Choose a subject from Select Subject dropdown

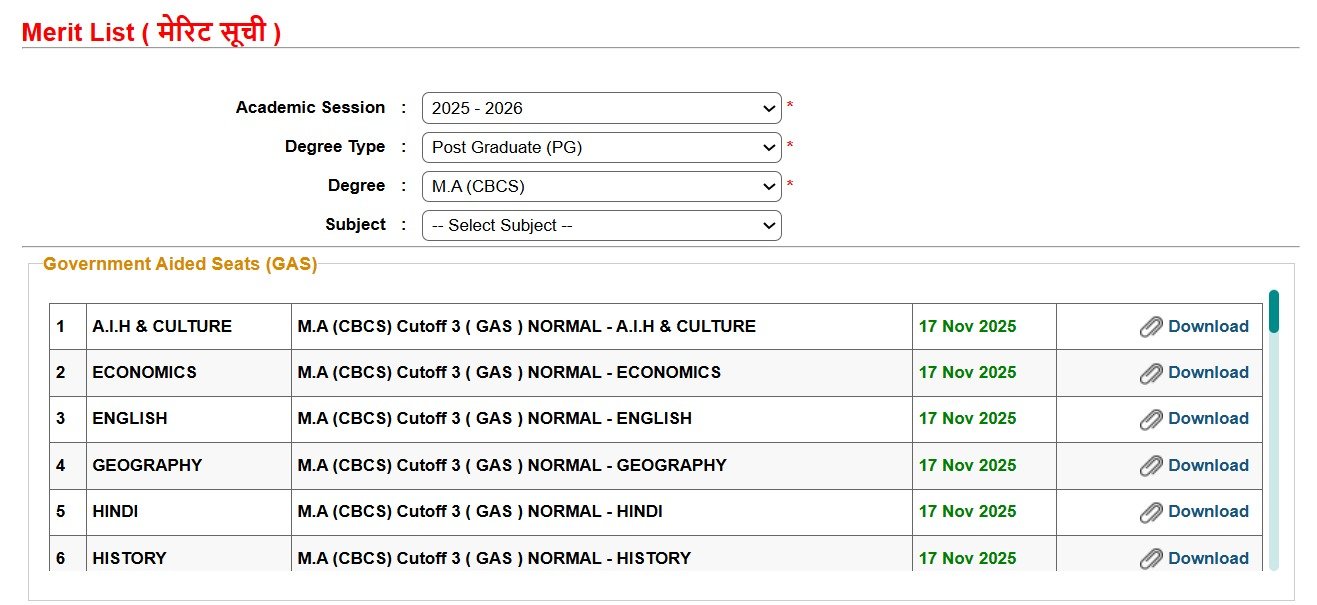click(x=601, y=225)
